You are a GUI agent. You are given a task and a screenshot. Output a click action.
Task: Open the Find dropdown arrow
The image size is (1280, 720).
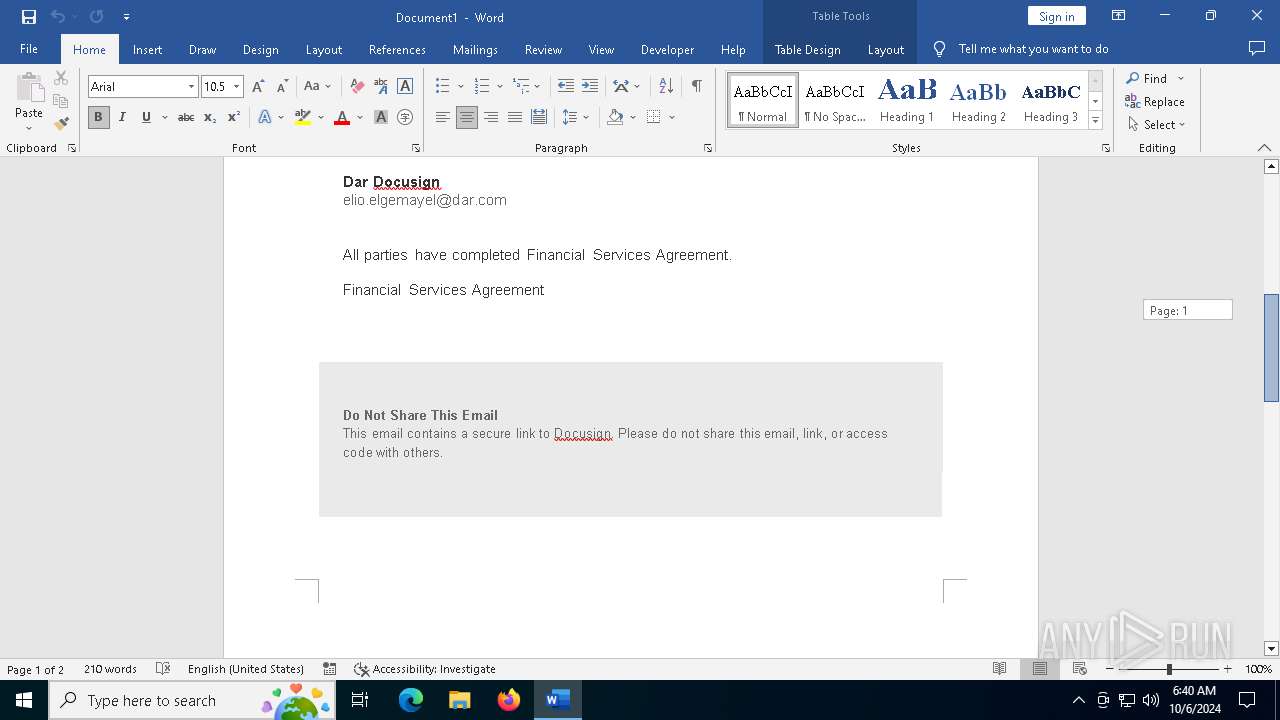point(1181,79)
